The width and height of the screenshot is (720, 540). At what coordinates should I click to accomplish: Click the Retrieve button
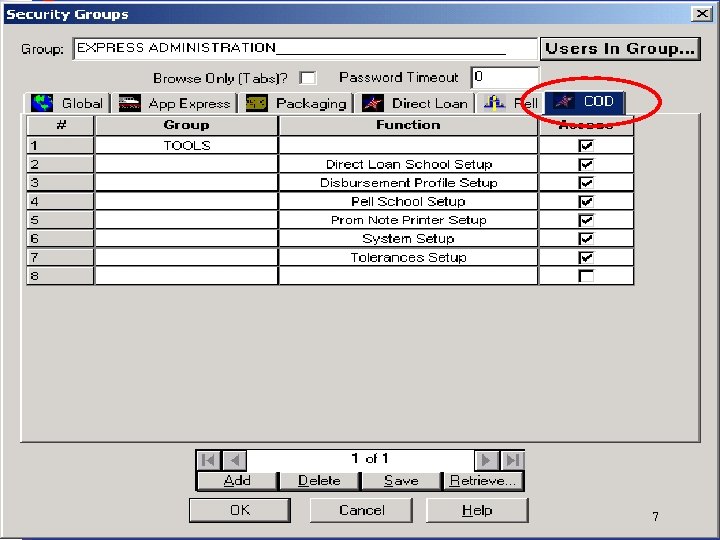pyautogui.click(x=483, y=481)
